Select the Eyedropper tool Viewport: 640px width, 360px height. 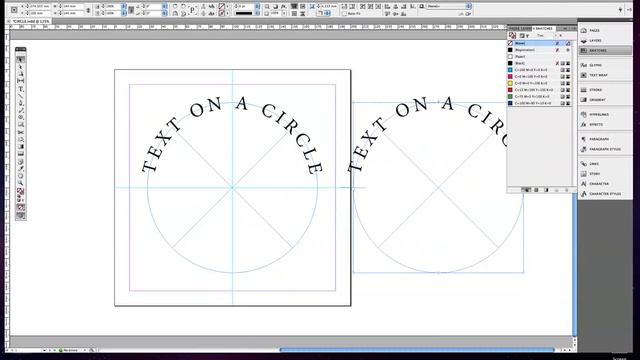[20, 169]
